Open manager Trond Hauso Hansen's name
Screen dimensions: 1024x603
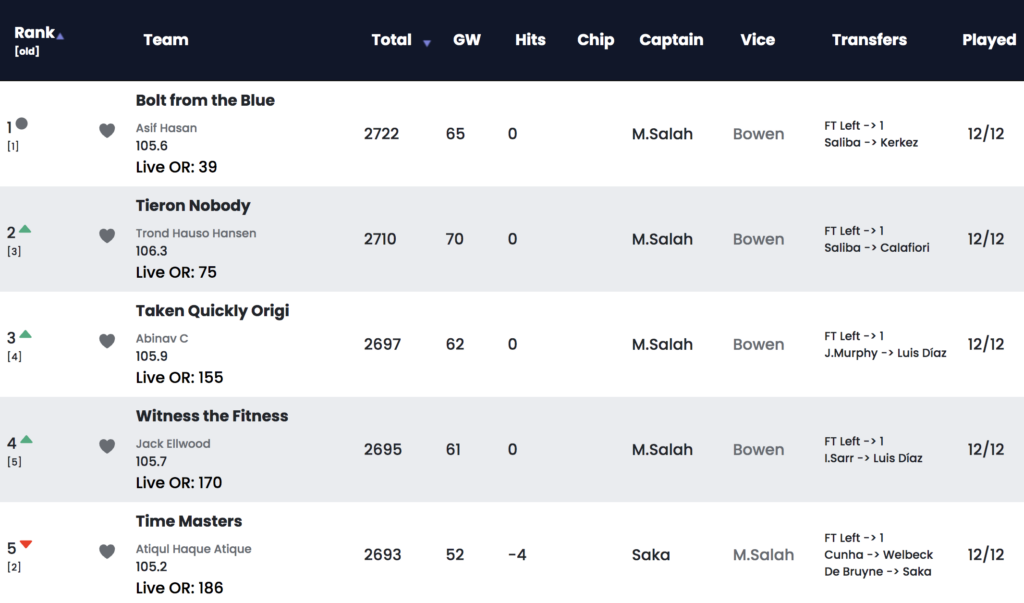tap(196, 233)
